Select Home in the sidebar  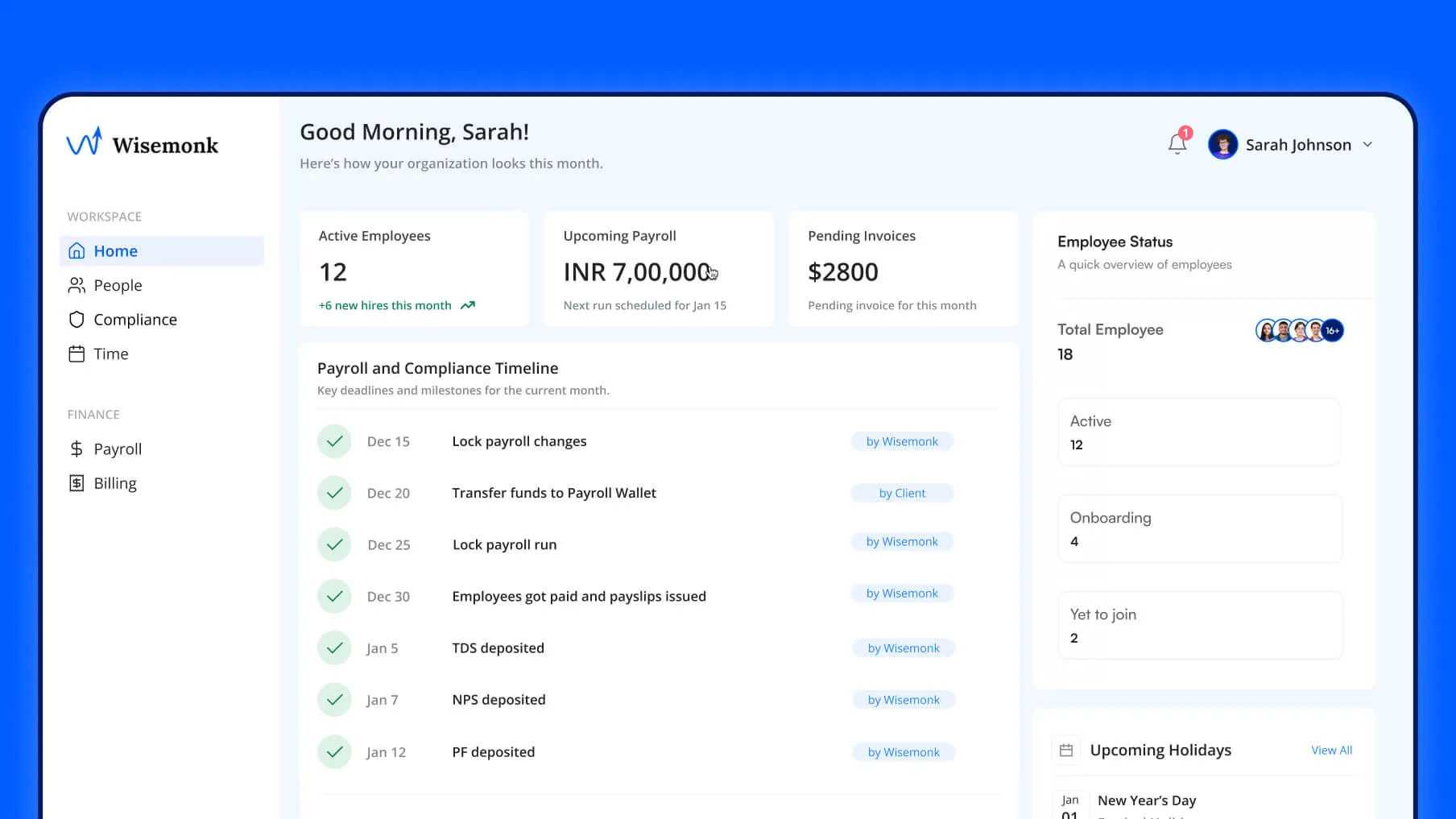[162, 250]
